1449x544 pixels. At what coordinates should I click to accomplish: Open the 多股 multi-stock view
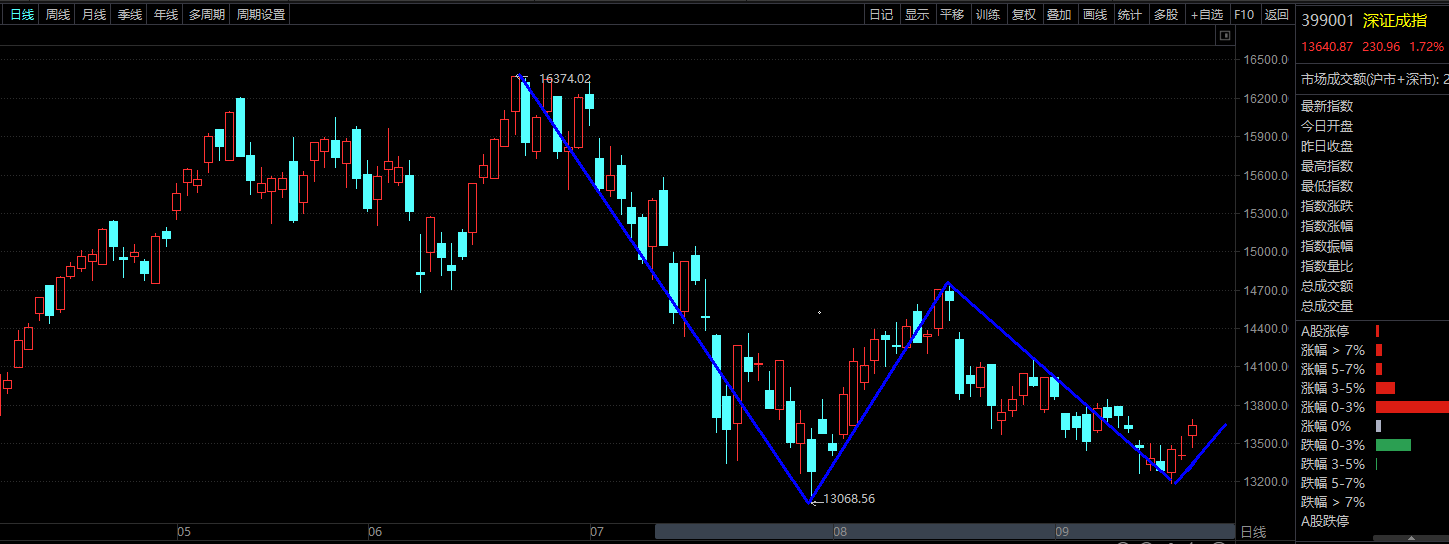(1166, 15)
